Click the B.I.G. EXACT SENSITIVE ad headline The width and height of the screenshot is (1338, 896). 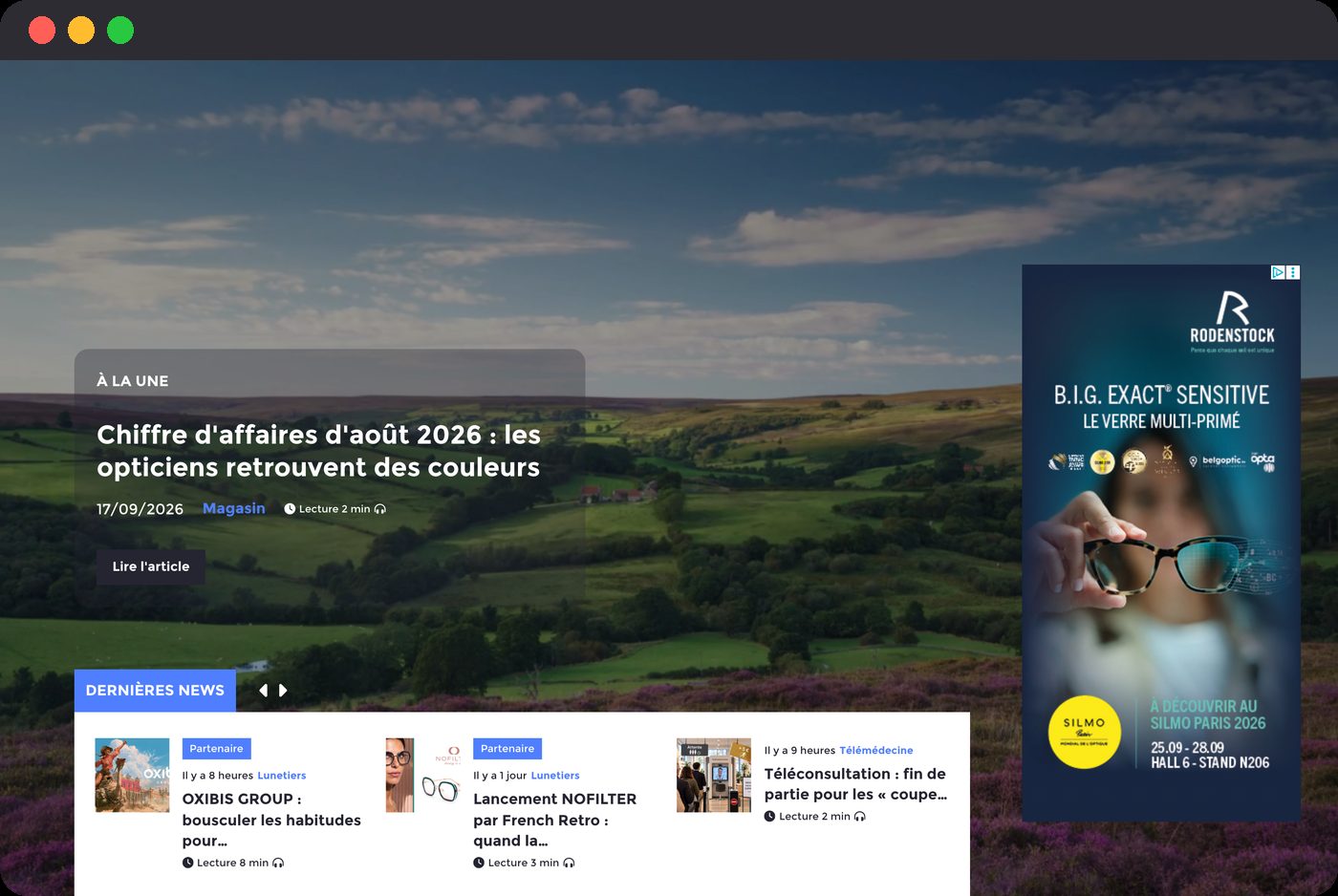(1161, 395)
